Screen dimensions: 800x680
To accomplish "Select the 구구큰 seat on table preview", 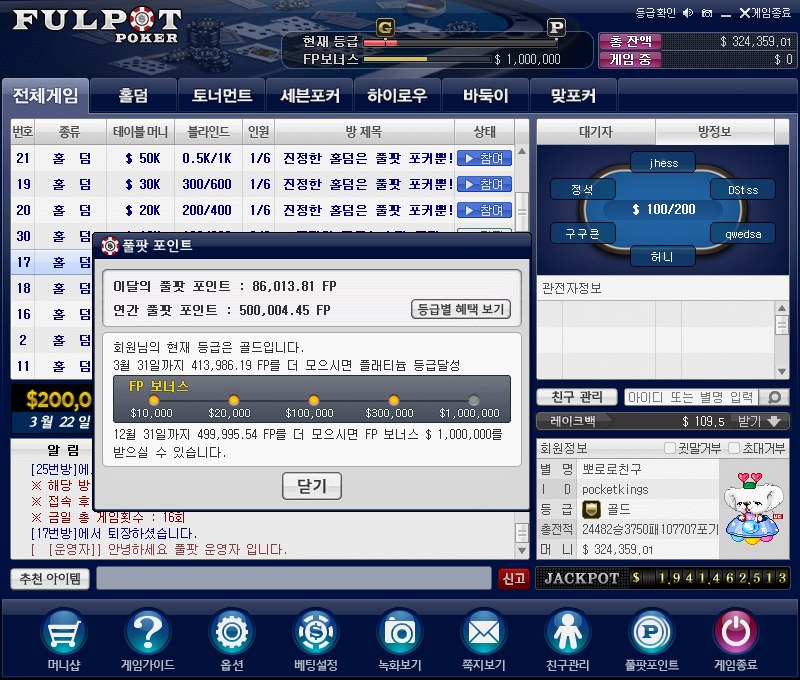I will click(583, 234).
